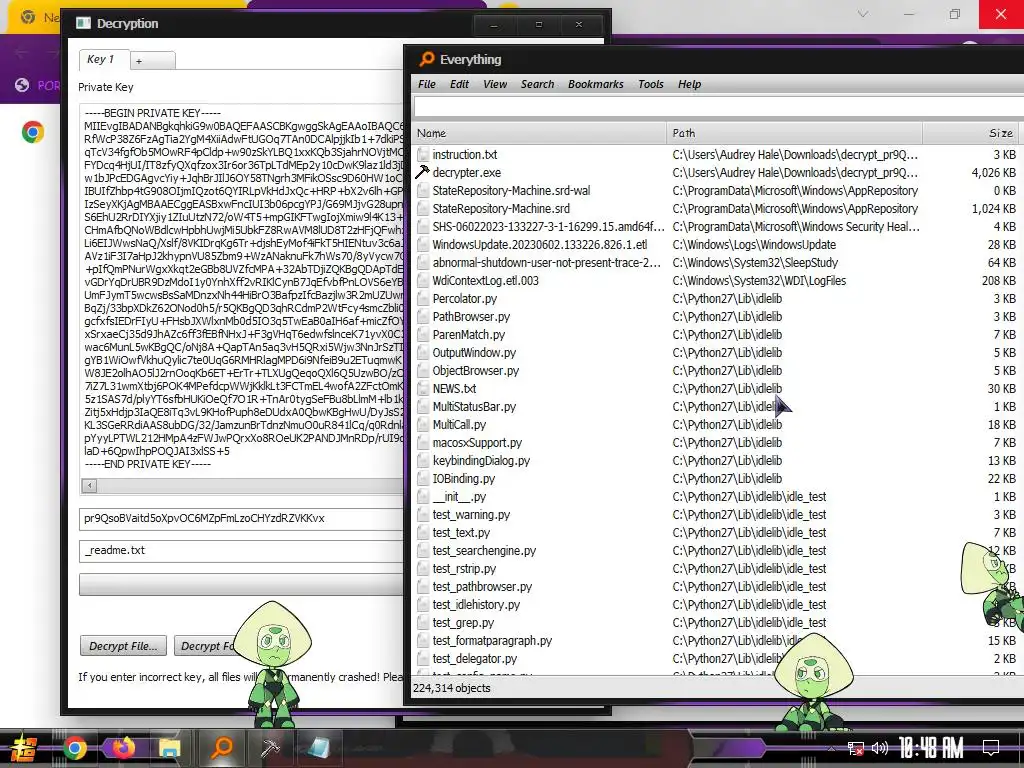Screen dimensions: 1024x768
Task: Click the Chrome shortcut icon on the desktop
Action: point(33,132)
